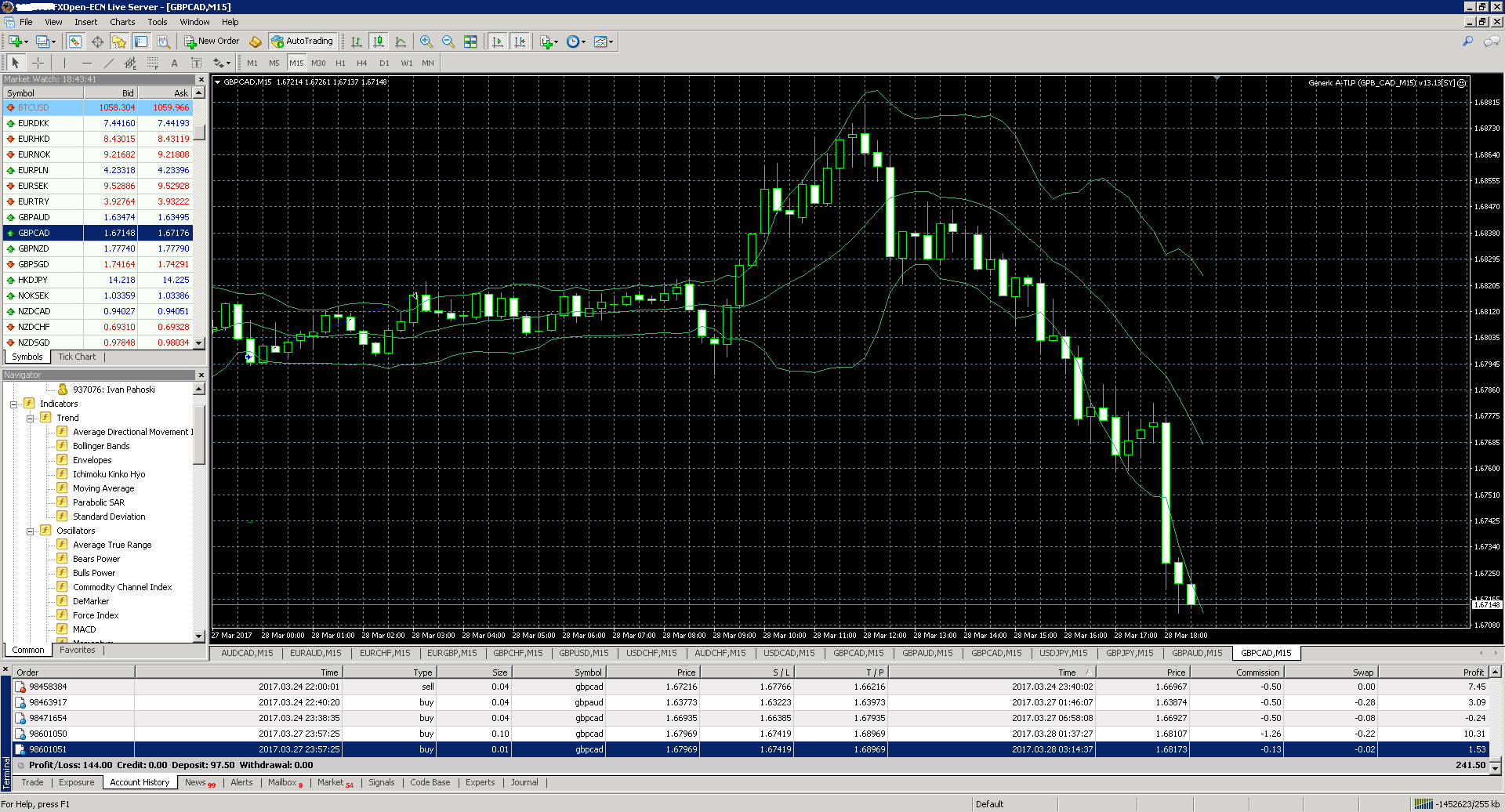Toggle the Navigator window icon

[119, 42]
